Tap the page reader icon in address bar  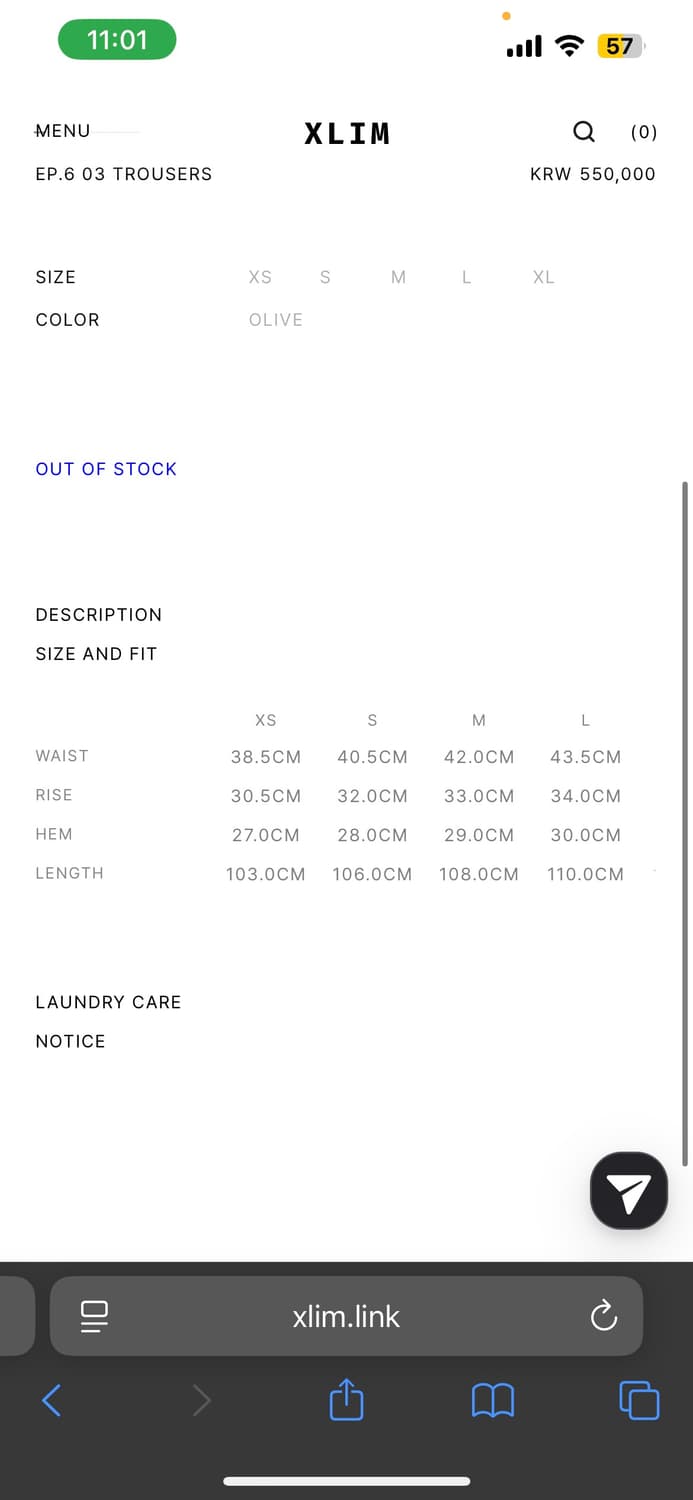coord(95,1316)
